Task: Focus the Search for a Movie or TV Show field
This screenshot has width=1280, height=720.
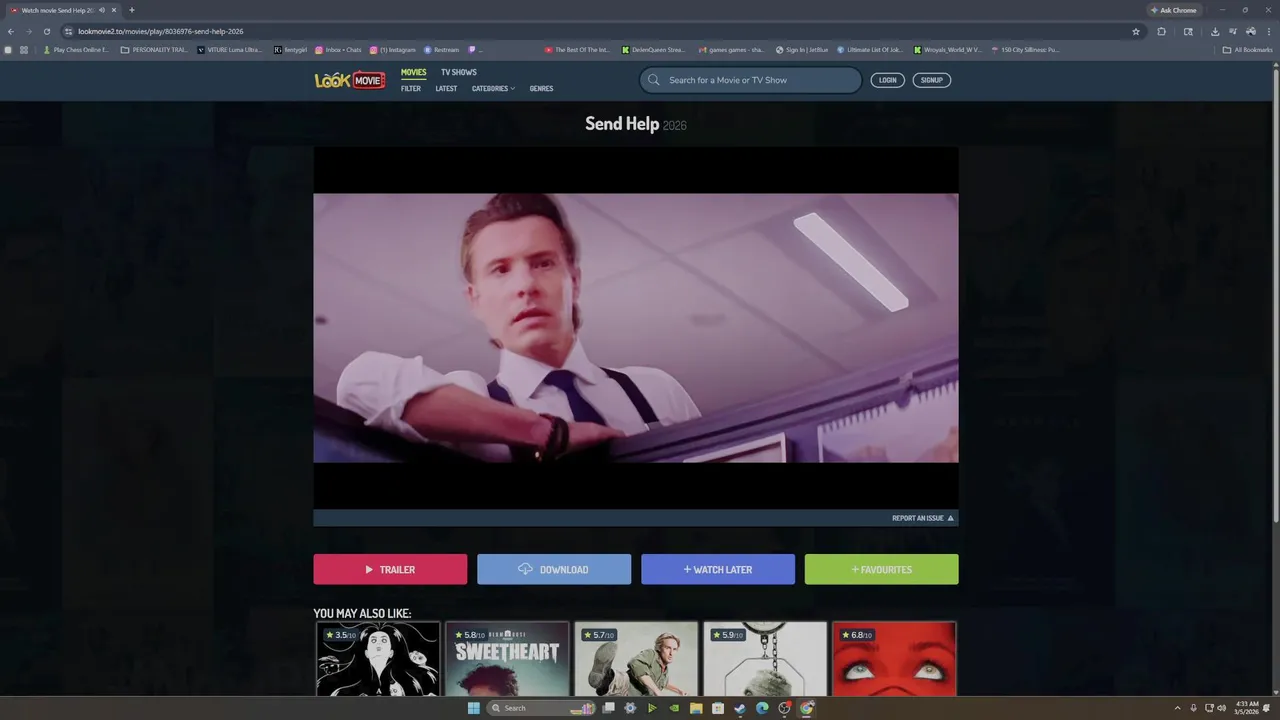Action: [x=750, y=80]
